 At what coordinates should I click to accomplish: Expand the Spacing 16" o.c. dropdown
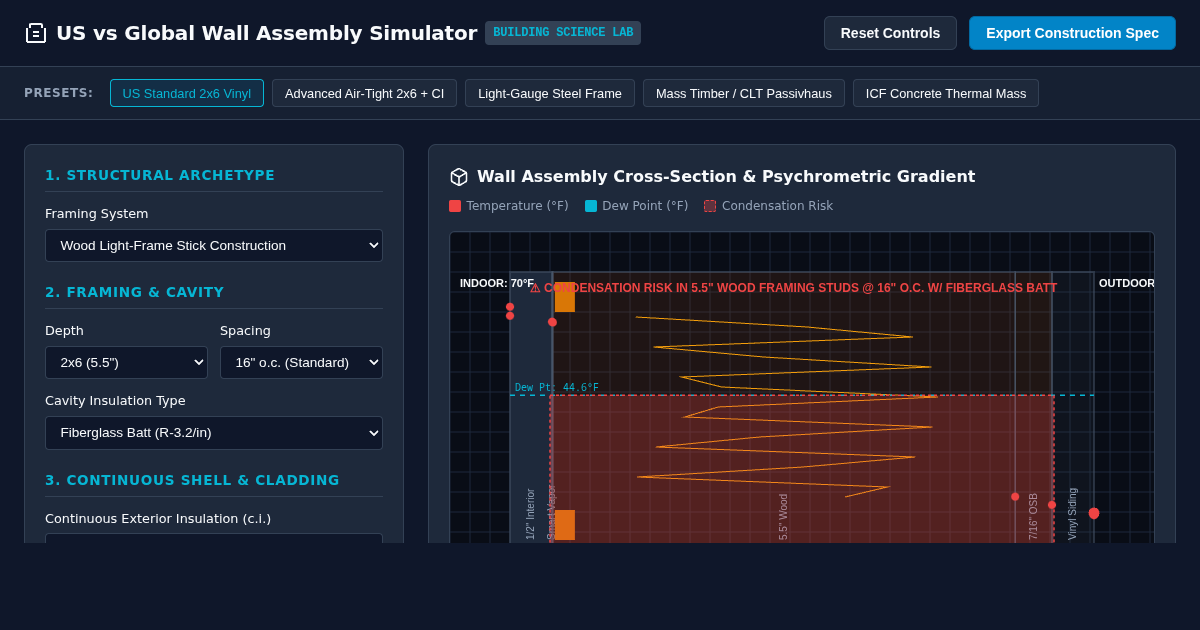(301, 362)
